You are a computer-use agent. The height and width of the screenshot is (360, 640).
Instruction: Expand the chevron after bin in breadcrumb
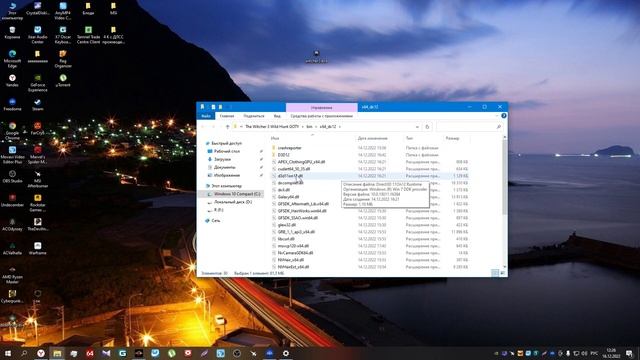coord(316,127)
